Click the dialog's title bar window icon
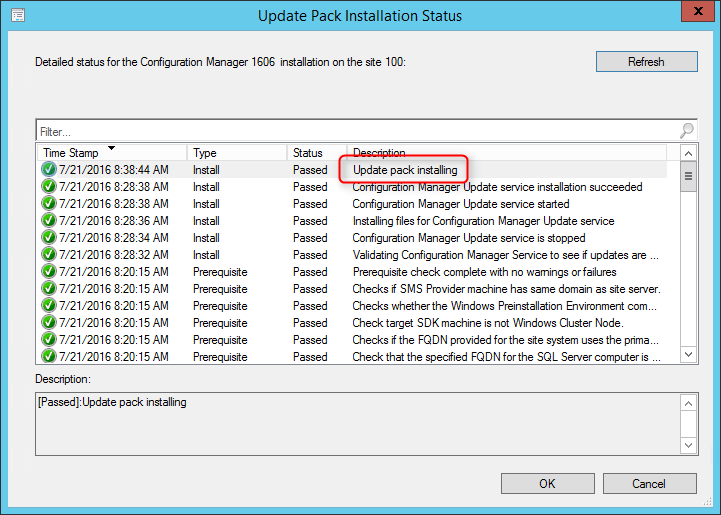The height and width of the screenshot is (515, 721). pos(18,15)
